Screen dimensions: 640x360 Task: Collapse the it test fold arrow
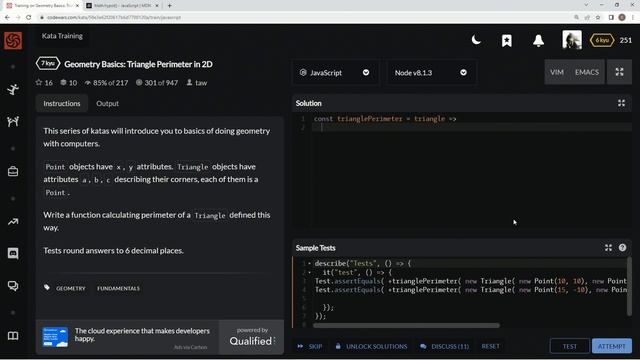click(309, 272)
